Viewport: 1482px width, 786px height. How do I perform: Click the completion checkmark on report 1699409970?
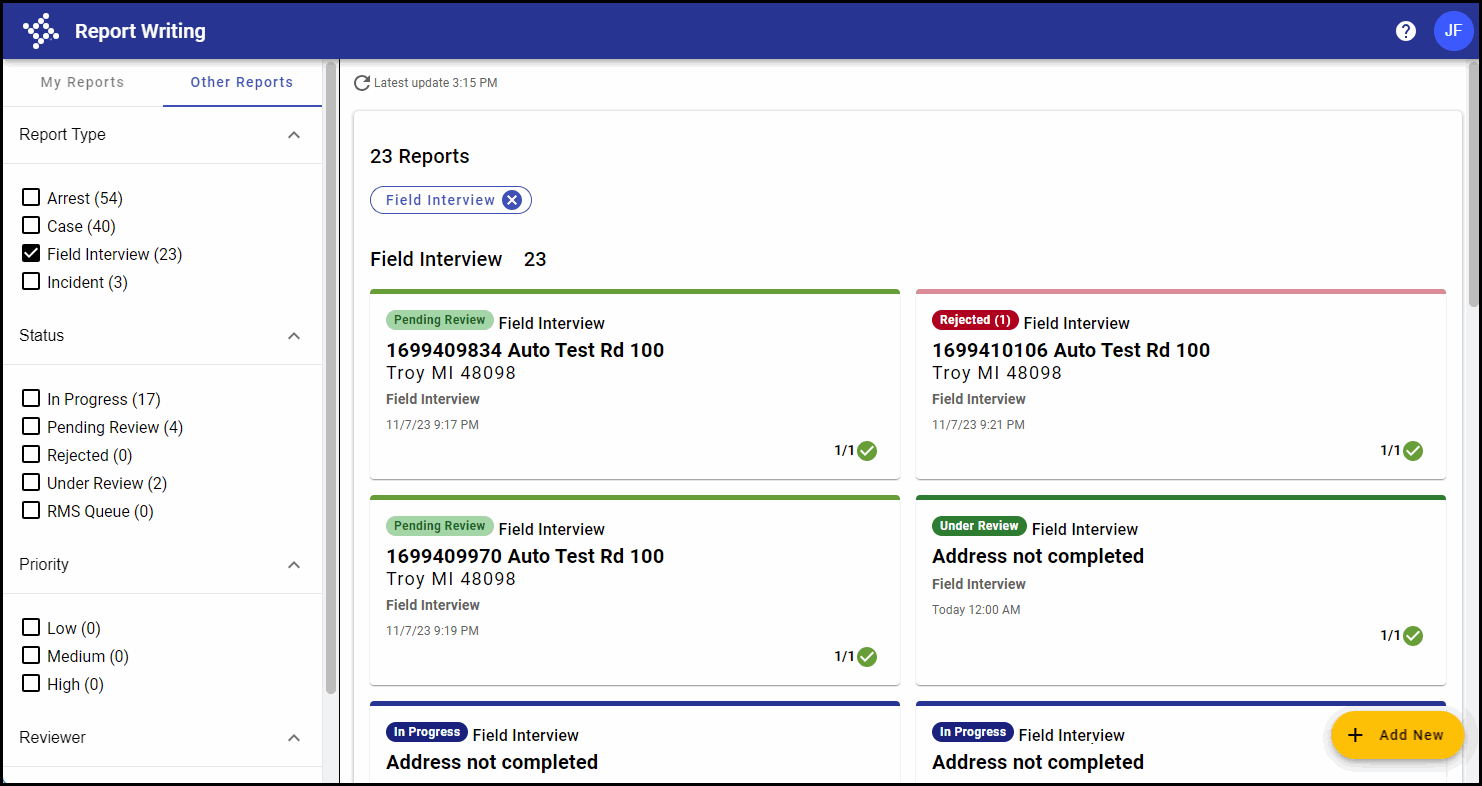[866, 657]
